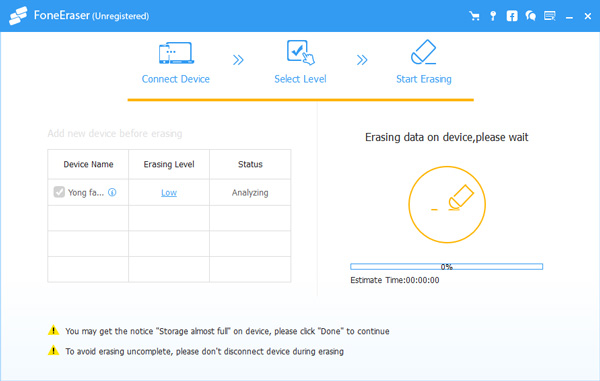This screenshot has height=381, width=600.
Task: Close the FoneEraser window
Action: [x=588, y=16]
